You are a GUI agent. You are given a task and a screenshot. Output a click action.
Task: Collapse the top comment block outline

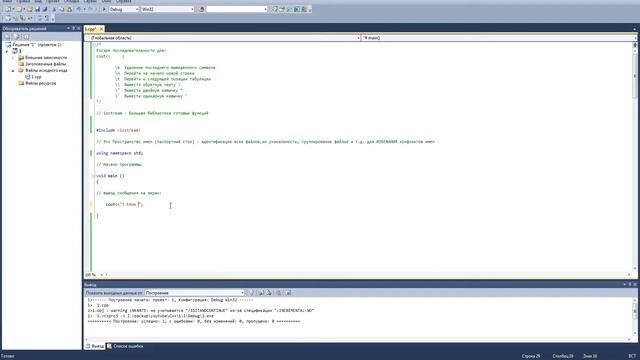point(94,44)
